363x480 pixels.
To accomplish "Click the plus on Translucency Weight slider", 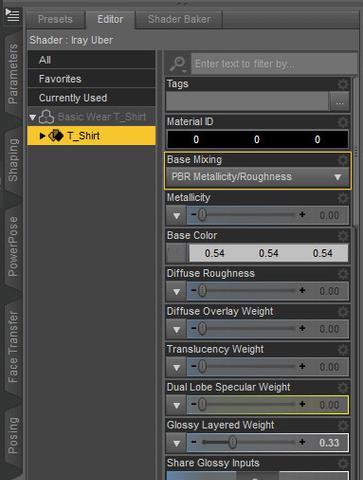I will point(302,367).
